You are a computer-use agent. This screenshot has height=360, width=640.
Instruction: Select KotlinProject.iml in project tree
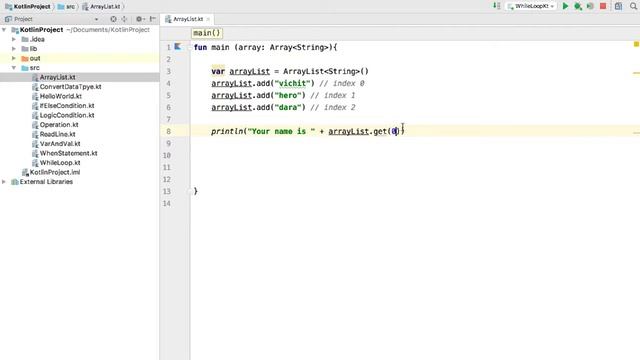click(55, 172)
